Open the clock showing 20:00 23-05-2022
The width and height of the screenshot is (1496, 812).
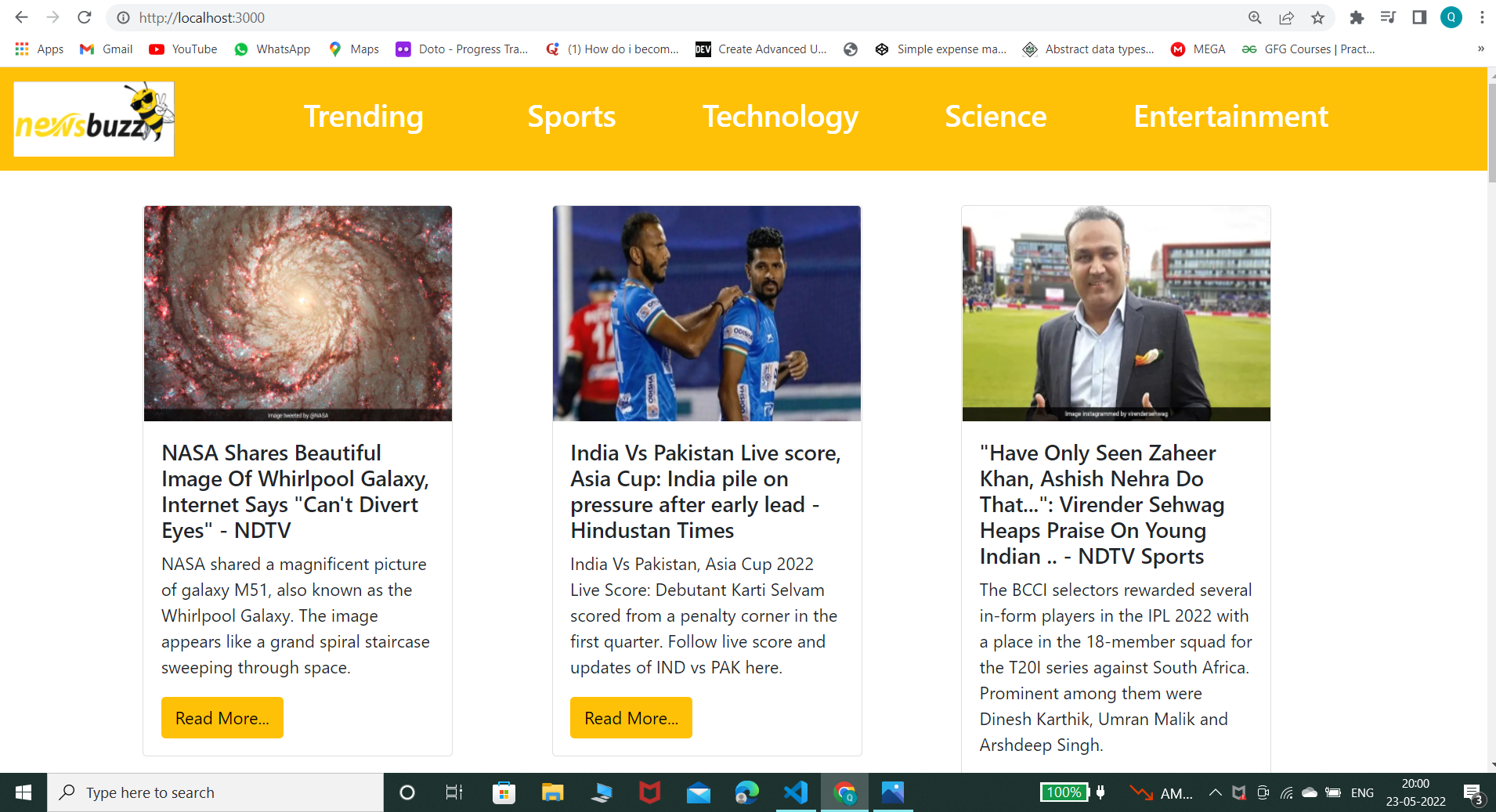pos(1415,792)
